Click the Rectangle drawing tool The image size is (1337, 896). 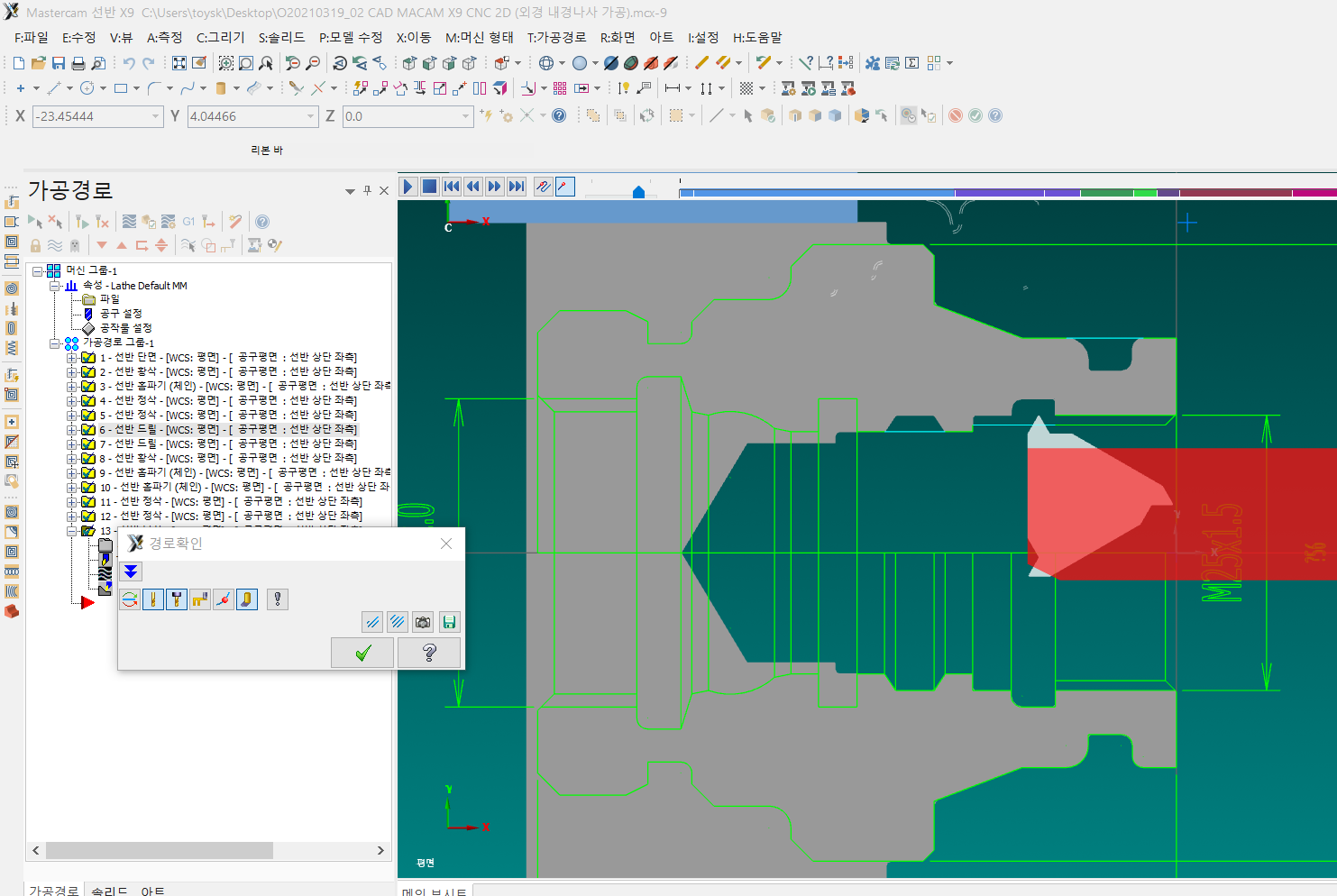coord(121,88)
